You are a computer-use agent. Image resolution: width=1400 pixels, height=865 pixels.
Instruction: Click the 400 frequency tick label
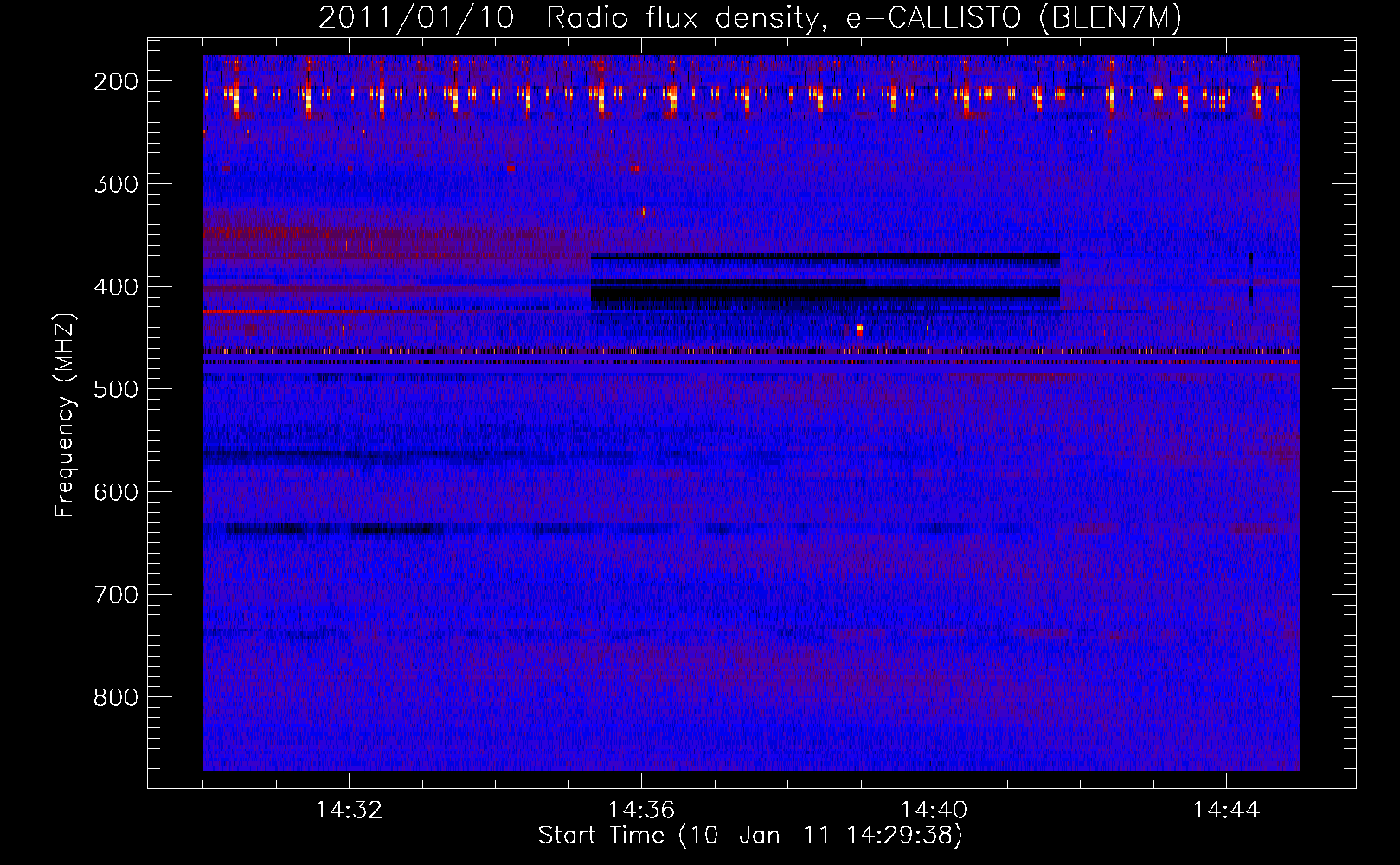click(116, 287)
